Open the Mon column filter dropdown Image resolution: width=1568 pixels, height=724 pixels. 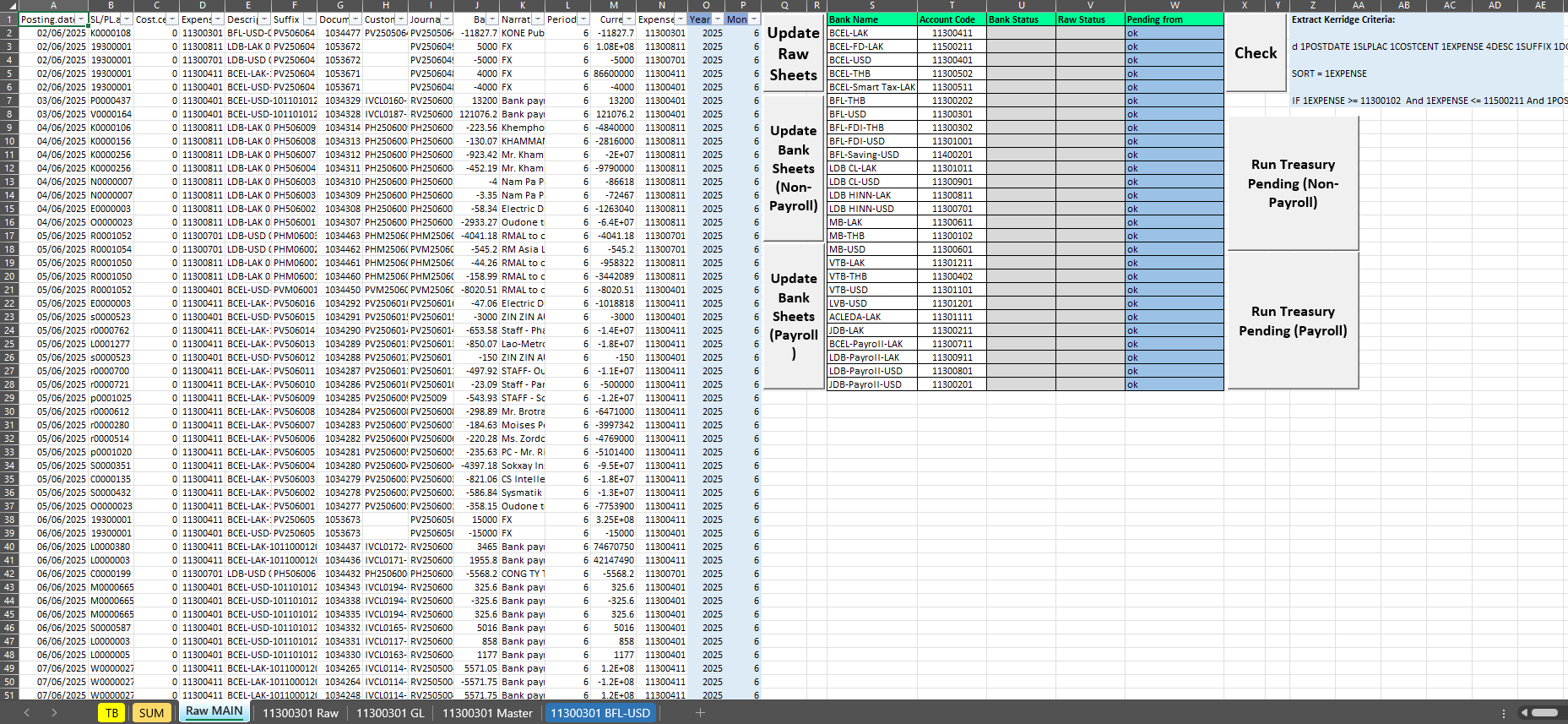[x=754, y=19]
